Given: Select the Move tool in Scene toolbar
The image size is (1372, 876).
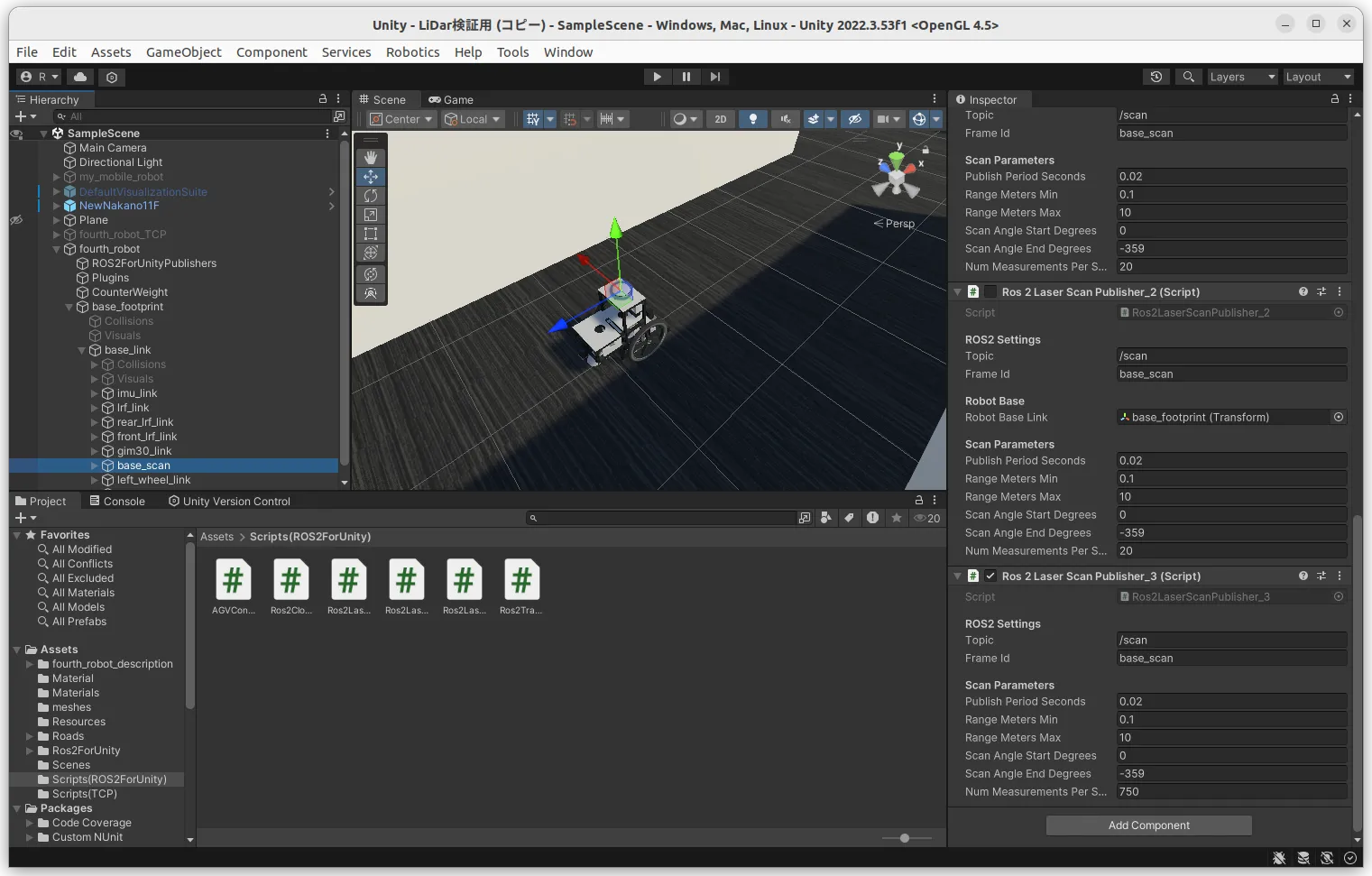Looking at the screenshot, I should click(371, 177).
